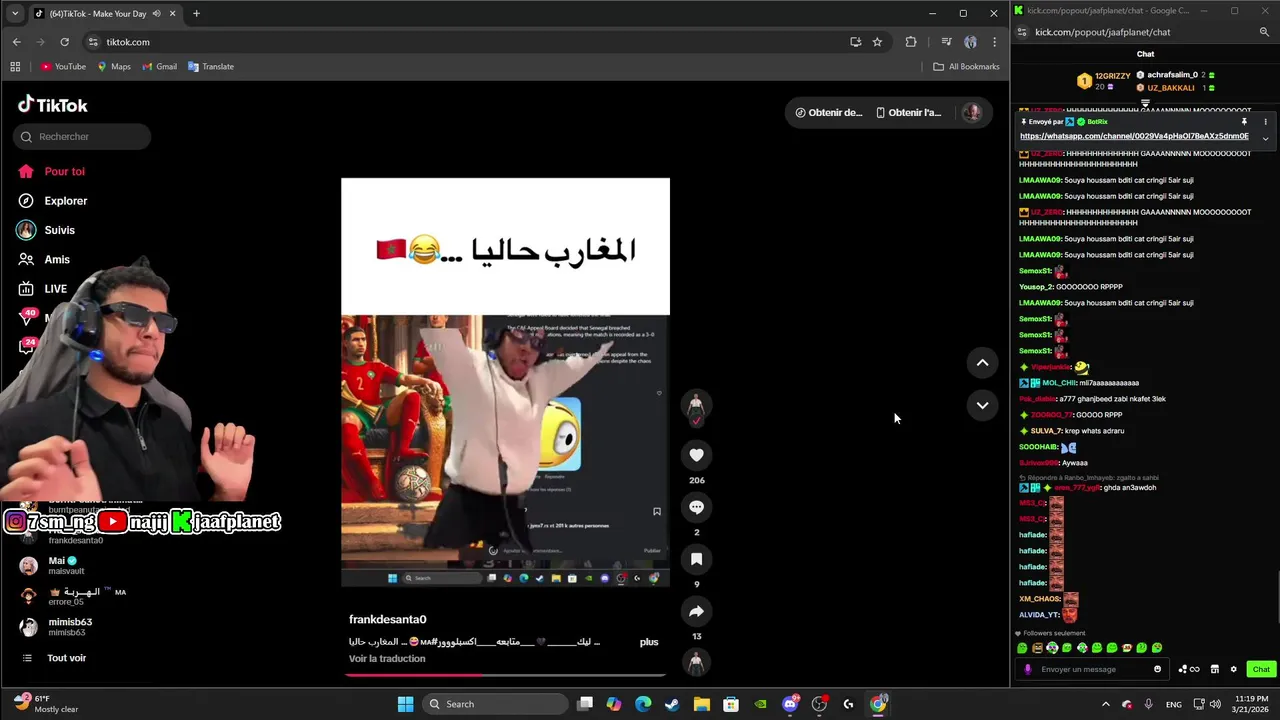Open Chrome apps grid shortcut
Viewport: 1280px width, 720px height.
tap(15, 67)
